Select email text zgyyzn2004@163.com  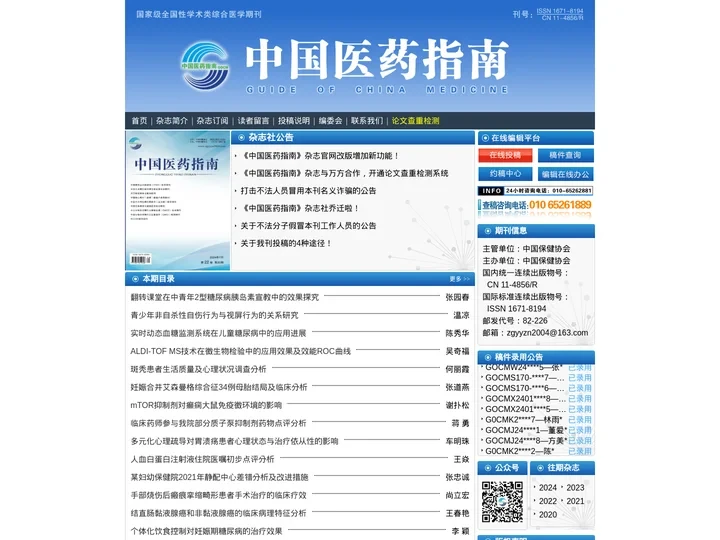point(547,332)
